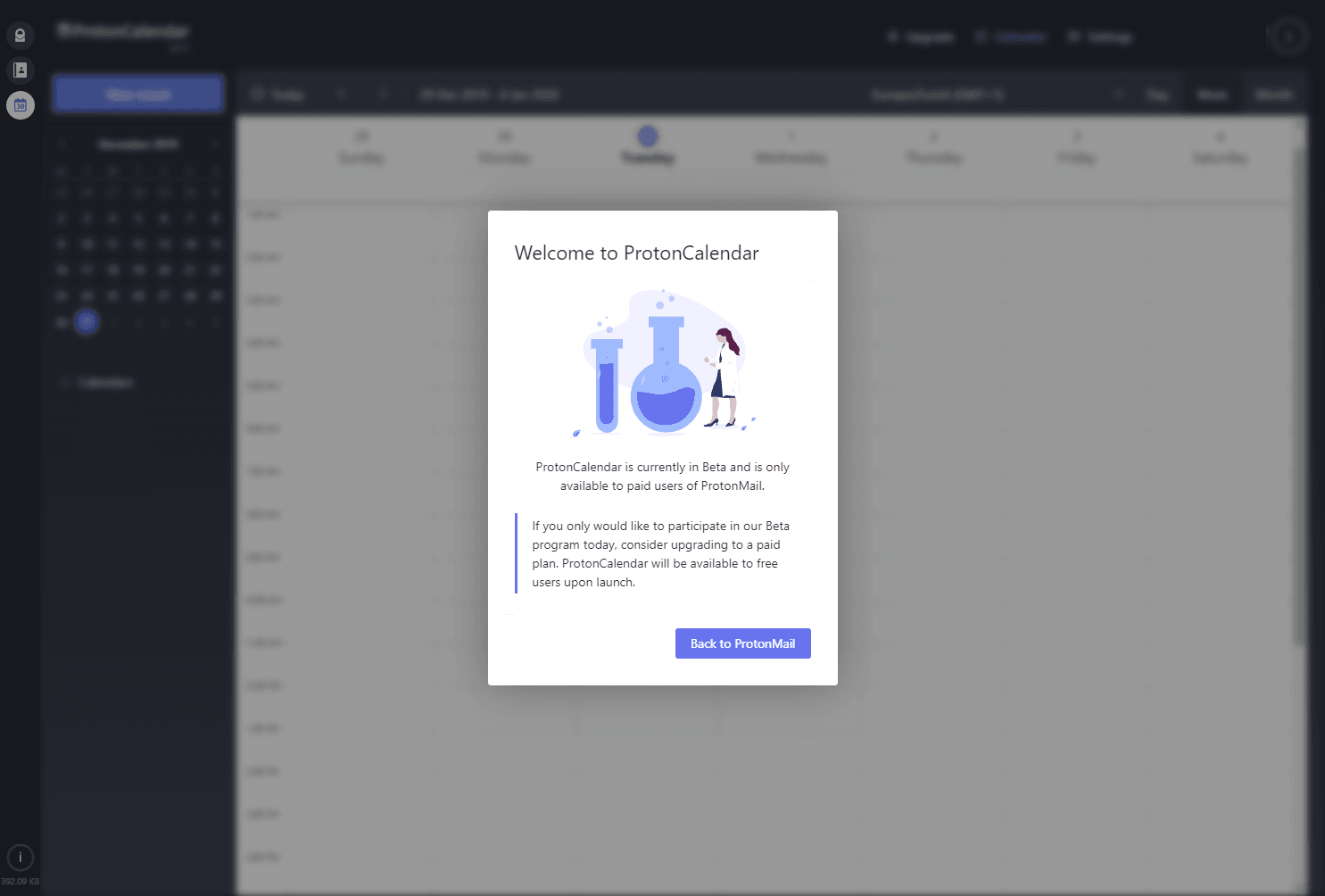Open ProtonContacts from the left sidebar icon

point(20,70)
